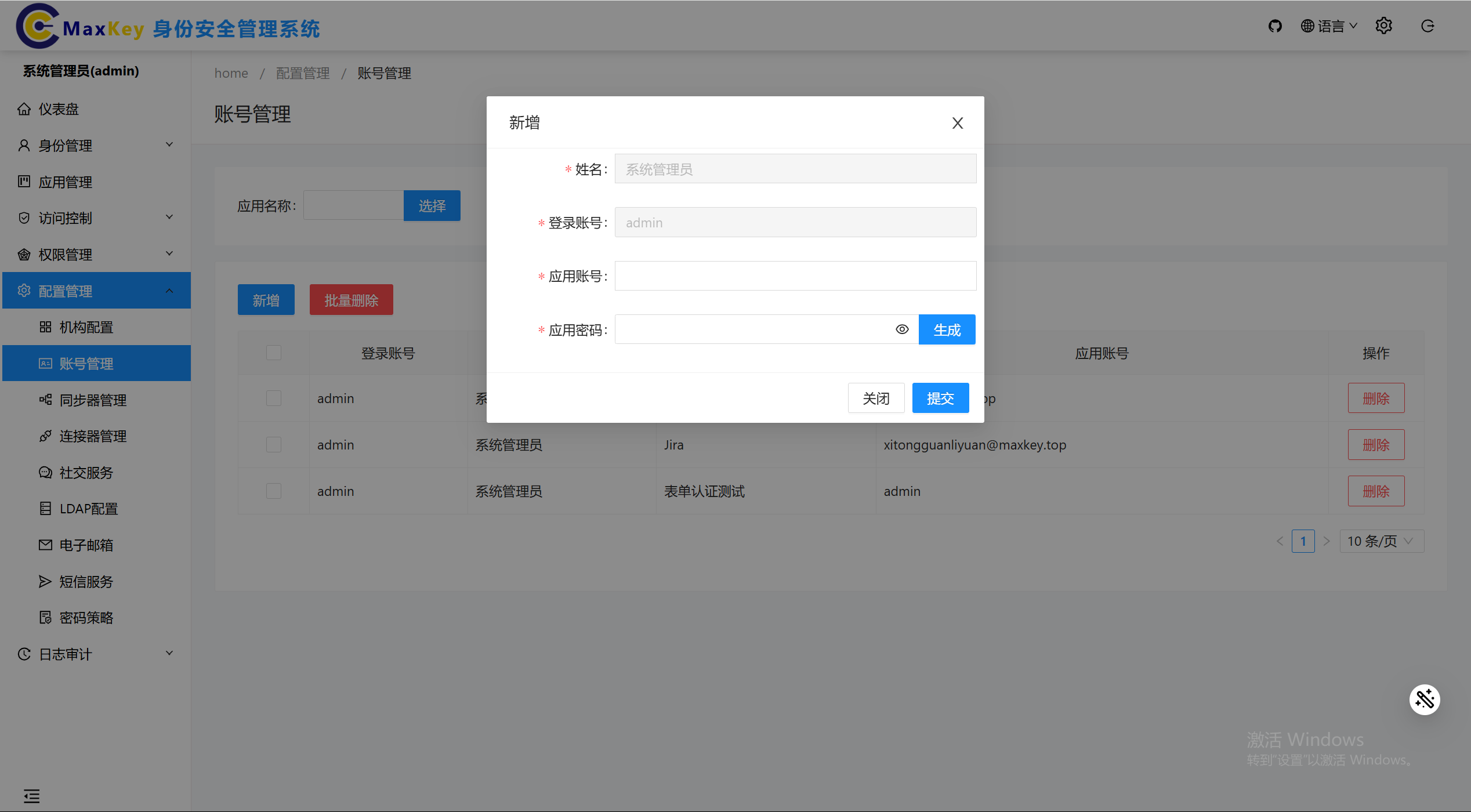Click the home breadcrumb link
This screenshot has height=812, width=1471.
tap(231, 73)
